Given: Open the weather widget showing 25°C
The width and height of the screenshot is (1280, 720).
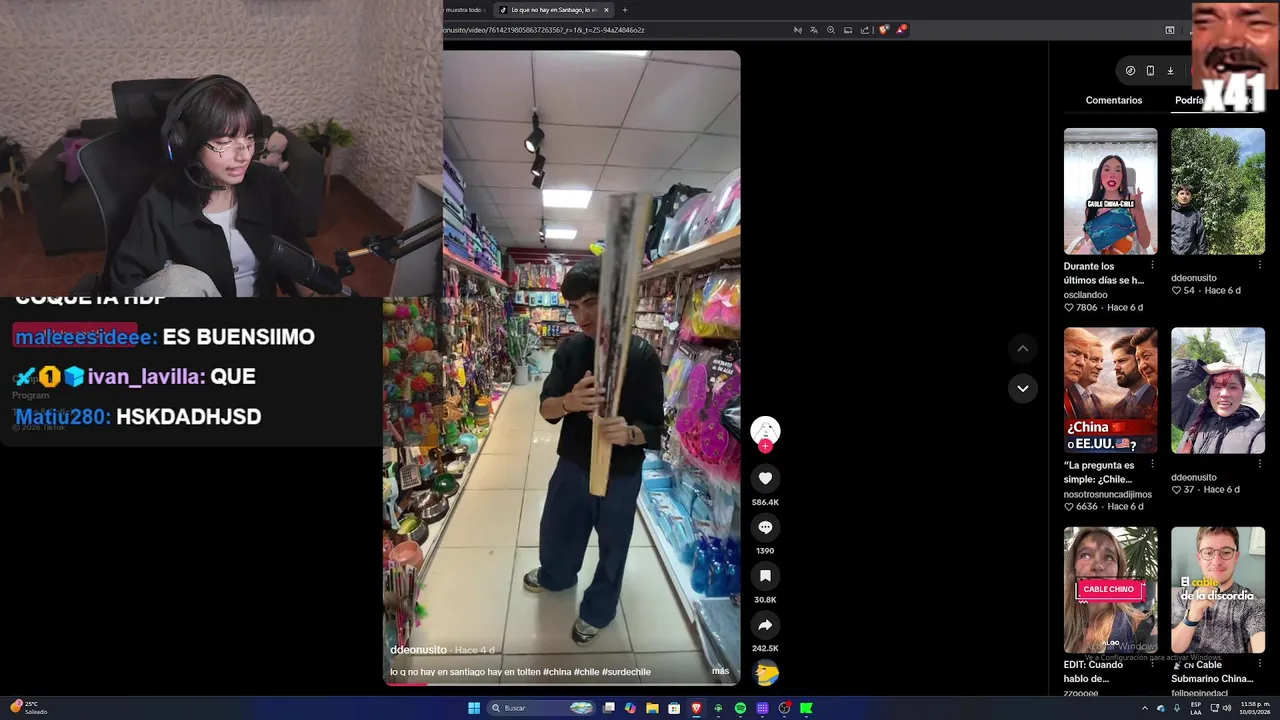Looking at the screenshot, I should [30, 707].
